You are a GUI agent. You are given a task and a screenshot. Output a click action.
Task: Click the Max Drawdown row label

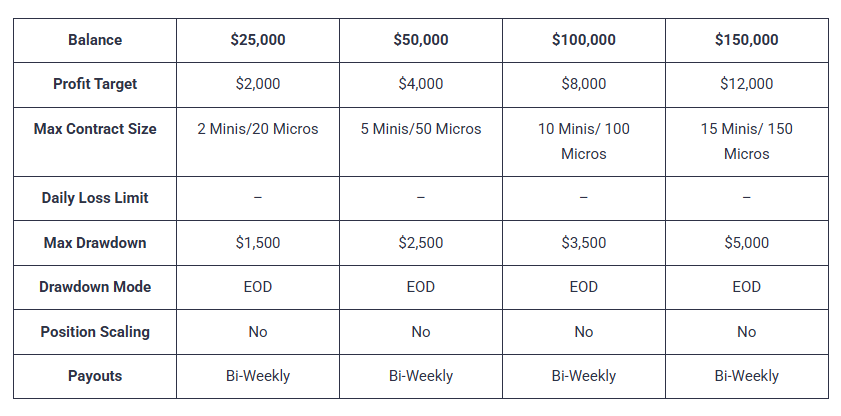pyautogui.click(x=95, y=243)
